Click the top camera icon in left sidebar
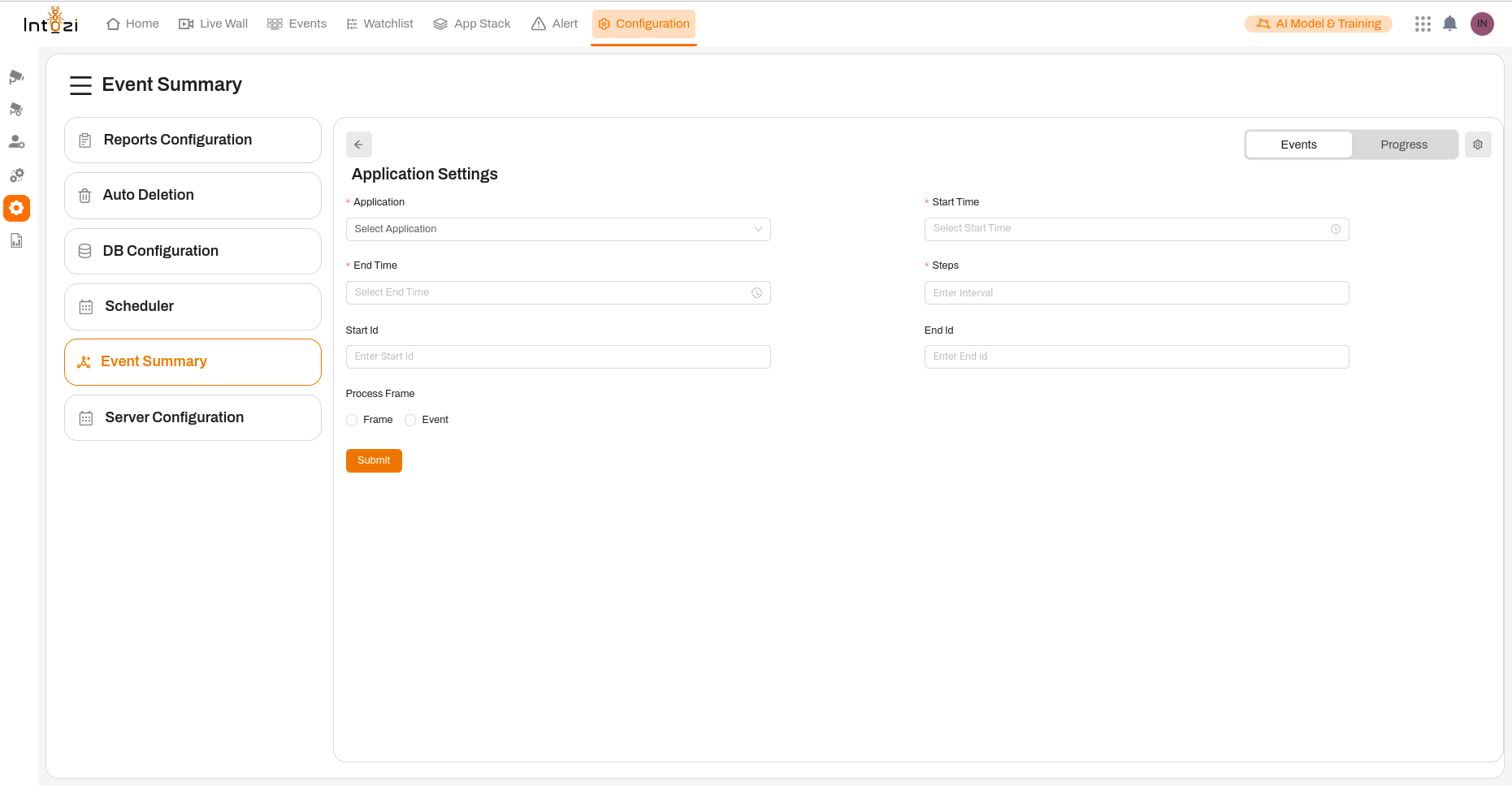1512x786 pixels. coord(16,77)
